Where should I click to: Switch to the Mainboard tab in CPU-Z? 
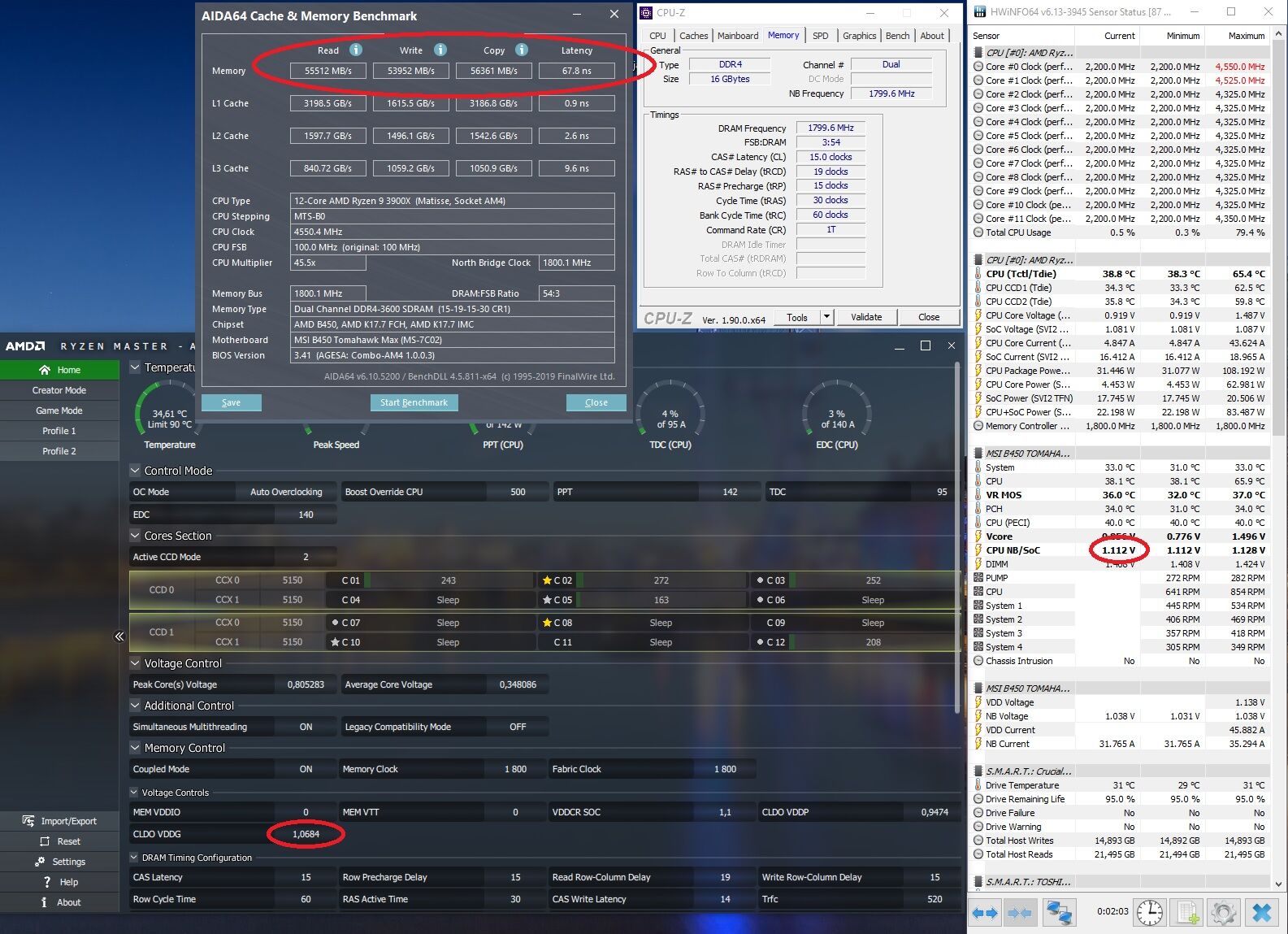point(738,36)
